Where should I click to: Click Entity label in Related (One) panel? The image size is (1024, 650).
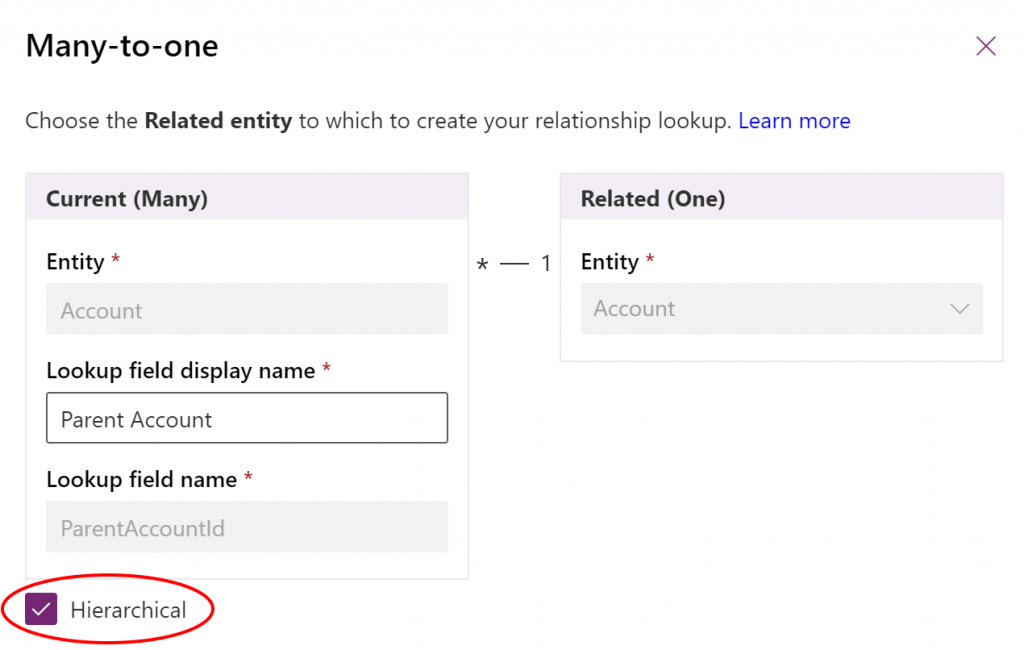coord(609,262)
